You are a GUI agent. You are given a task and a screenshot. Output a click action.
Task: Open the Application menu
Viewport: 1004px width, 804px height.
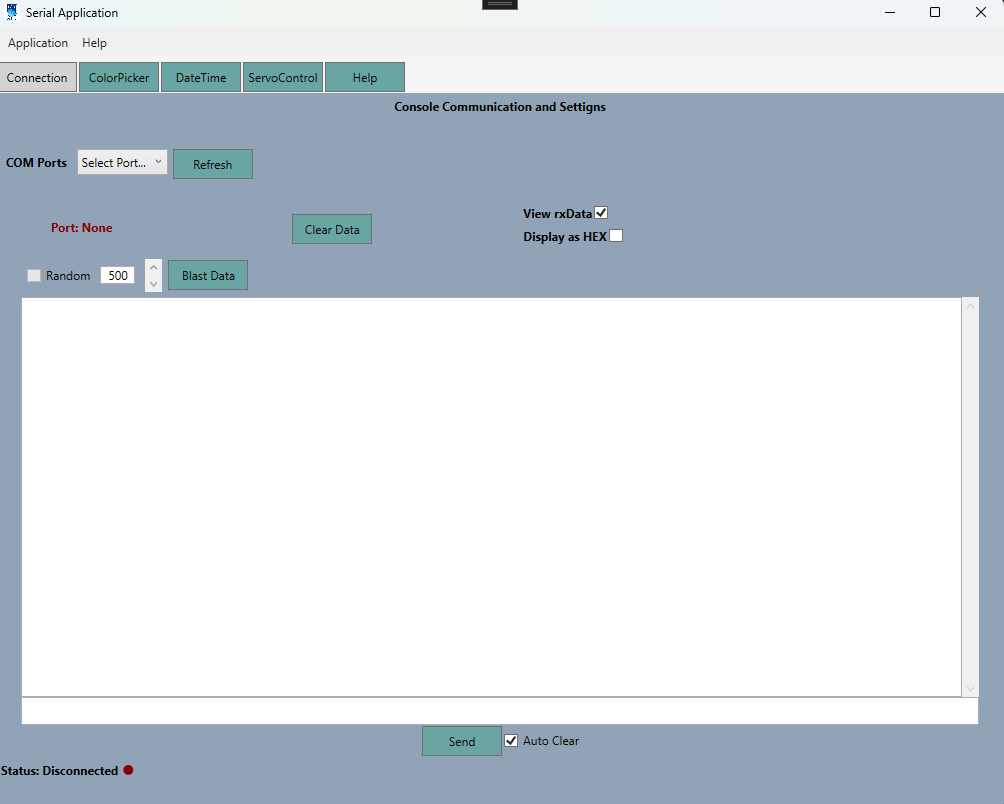click(38, 43)
